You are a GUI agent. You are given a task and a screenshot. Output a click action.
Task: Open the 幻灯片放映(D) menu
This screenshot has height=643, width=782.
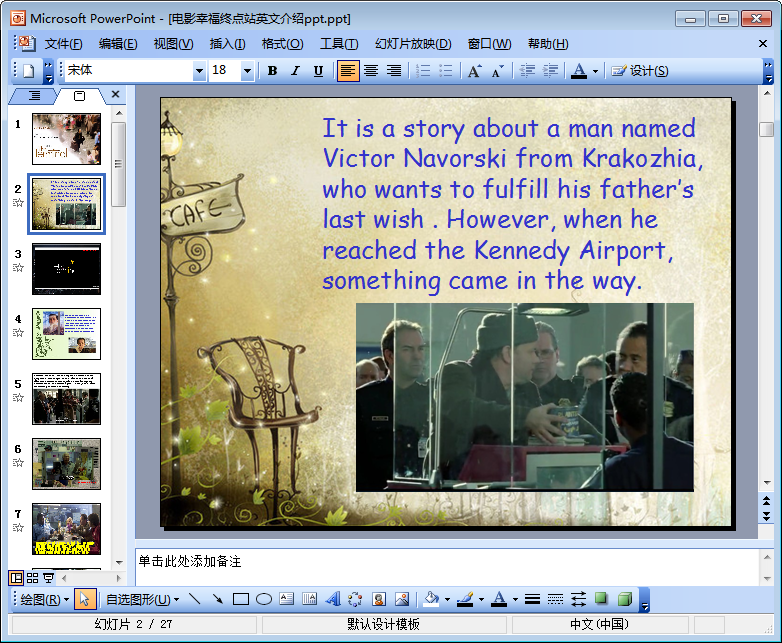[x=413, y=44]
